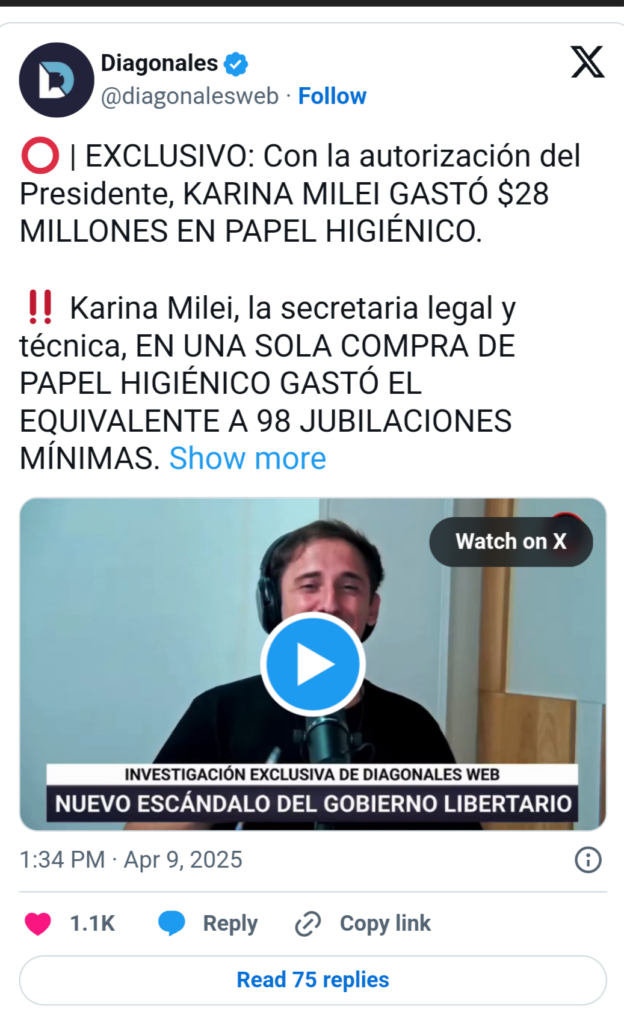The height and width of the screenshot is (1024, 624).
Task: Like the tweet with the heart icon
Action: coord(38,923)
